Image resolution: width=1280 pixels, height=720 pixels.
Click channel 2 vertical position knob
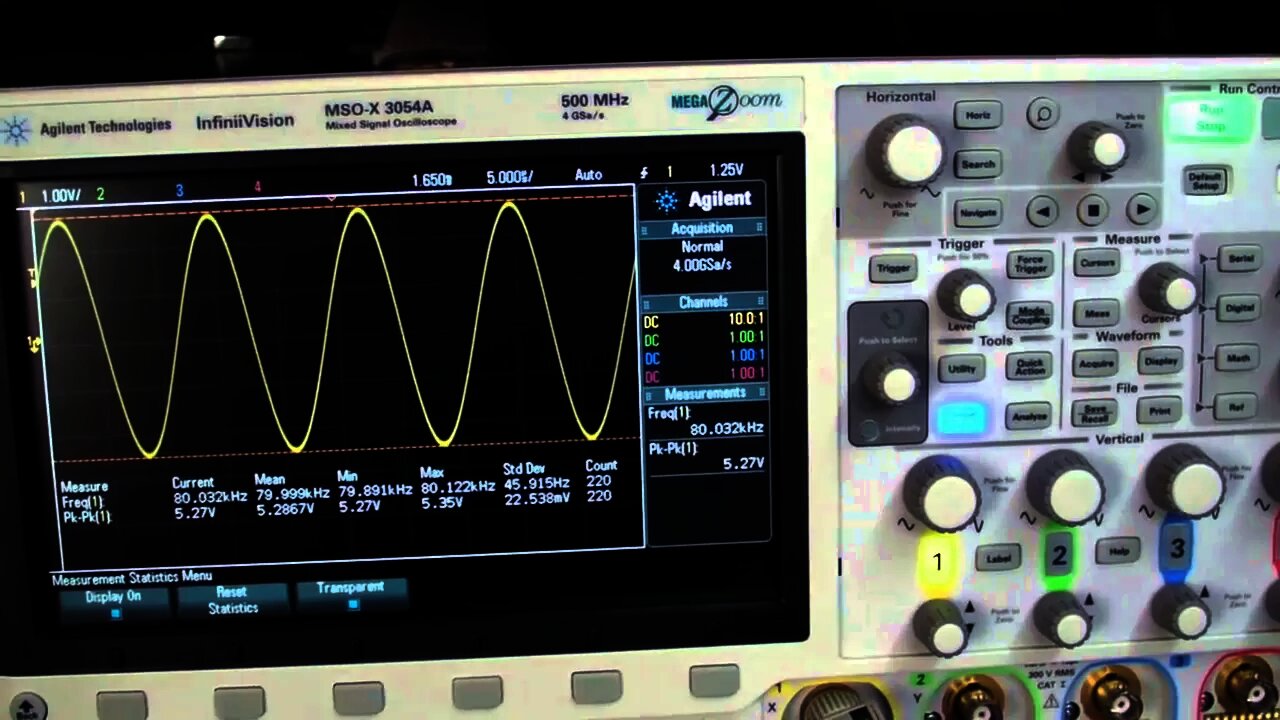1064,619
